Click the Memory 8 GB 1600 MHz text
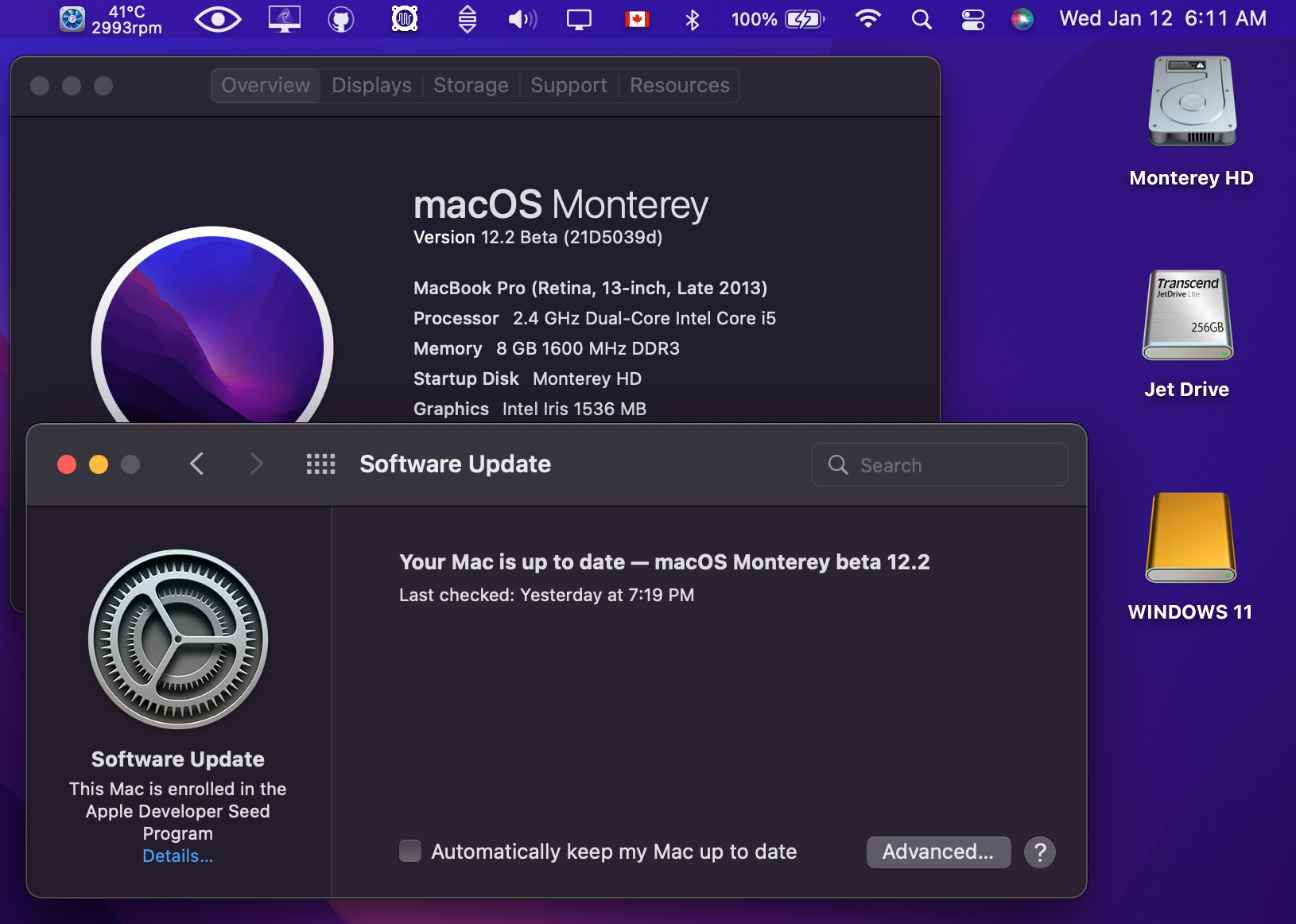The image size is (1296, 924). pyautogui.click(x=546, y=348)
